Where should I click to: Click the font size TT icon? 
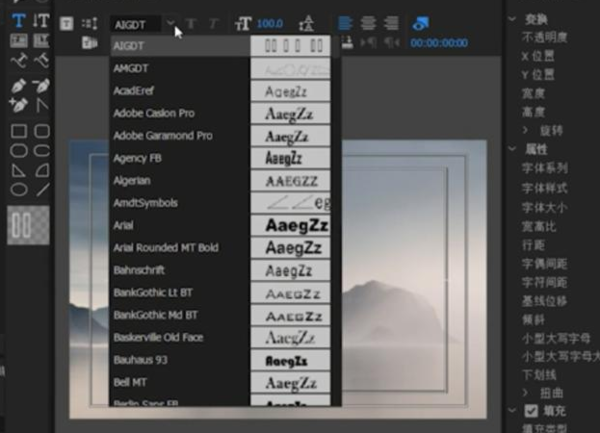click(x=243, y=24)
